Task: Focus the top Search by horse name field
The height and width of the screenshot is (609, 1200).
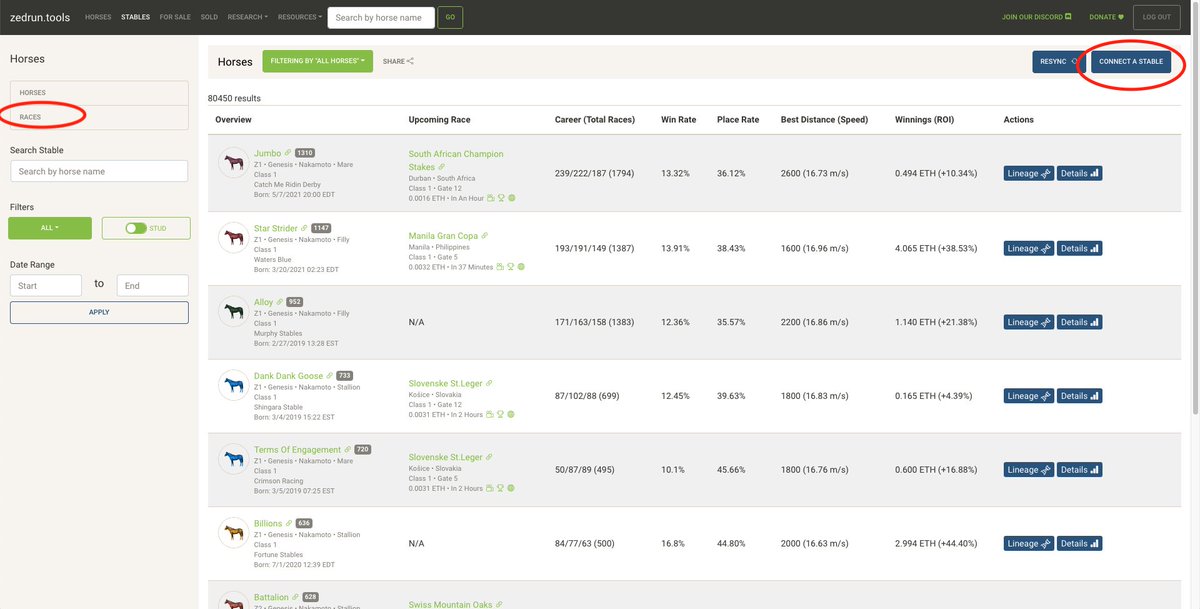Action: pyautogui.click(x=381, y=17)
